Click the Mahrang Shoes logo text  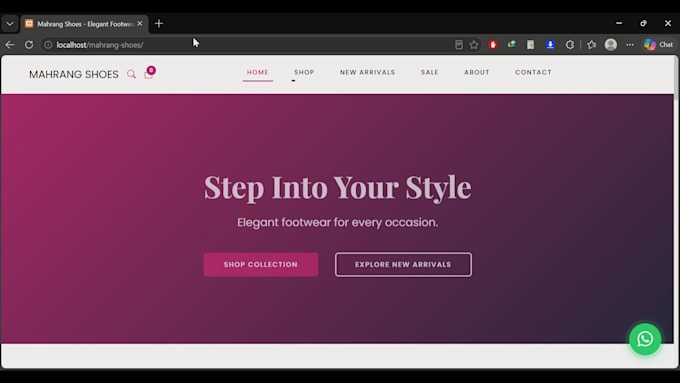click(x=74, y=74)
